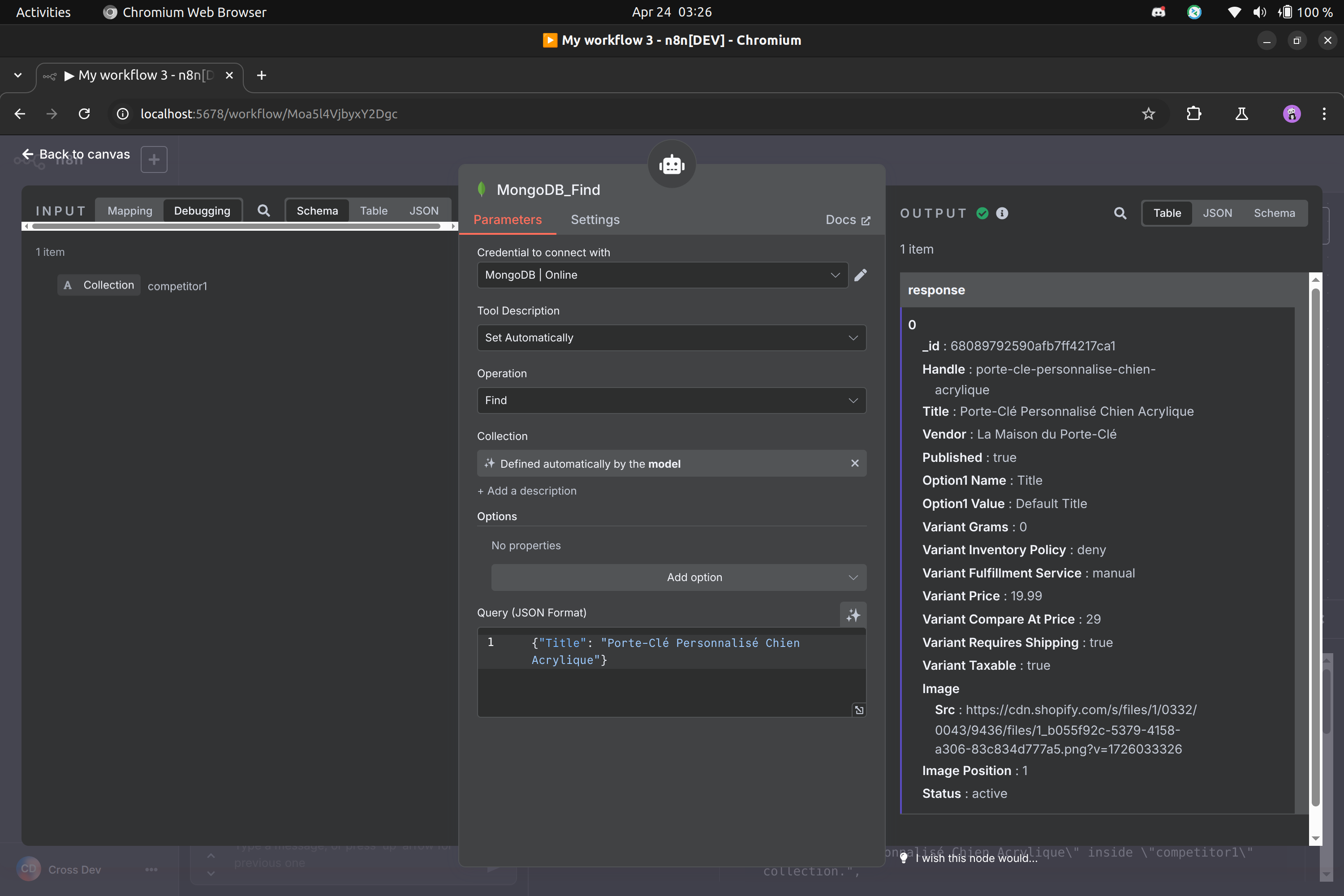Switch input panel to Debugging mode
This screenshot has width=1344, height=896.
[x=202, y=210]
